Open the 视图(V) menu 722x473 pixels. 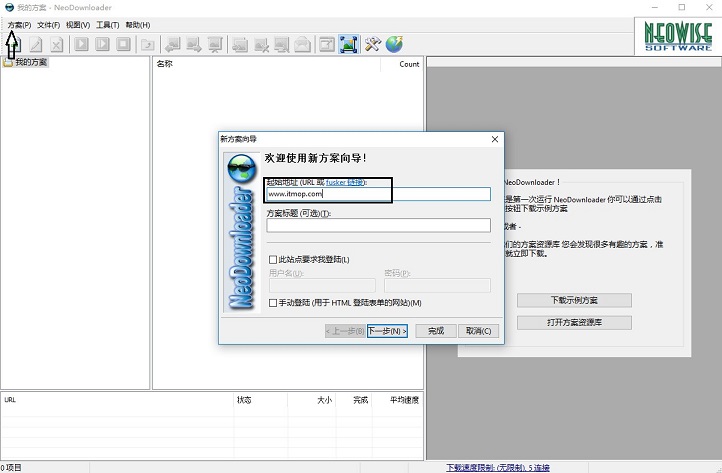[78, 25]
